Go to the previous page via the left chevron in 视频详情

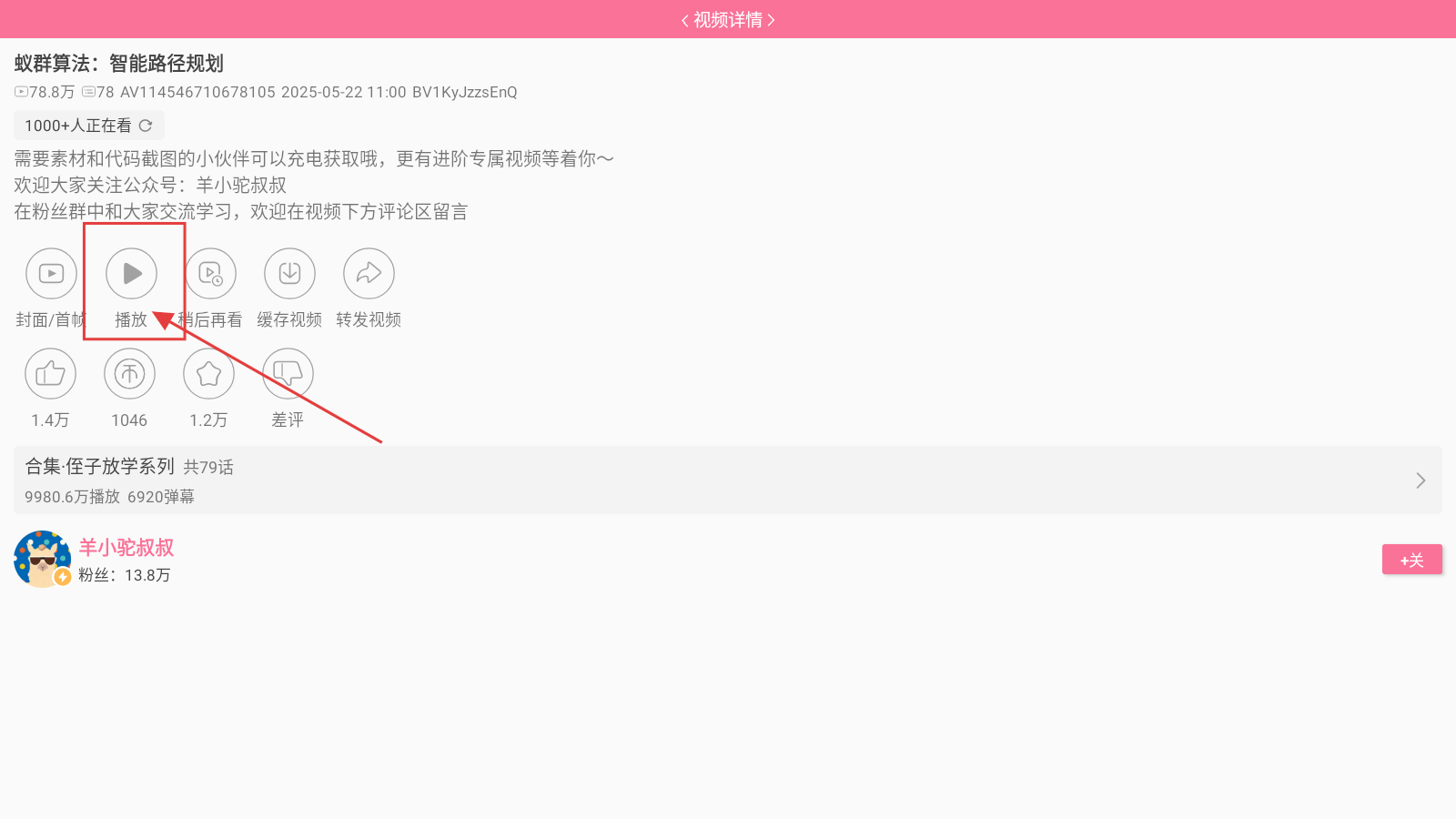pos(684,20)
